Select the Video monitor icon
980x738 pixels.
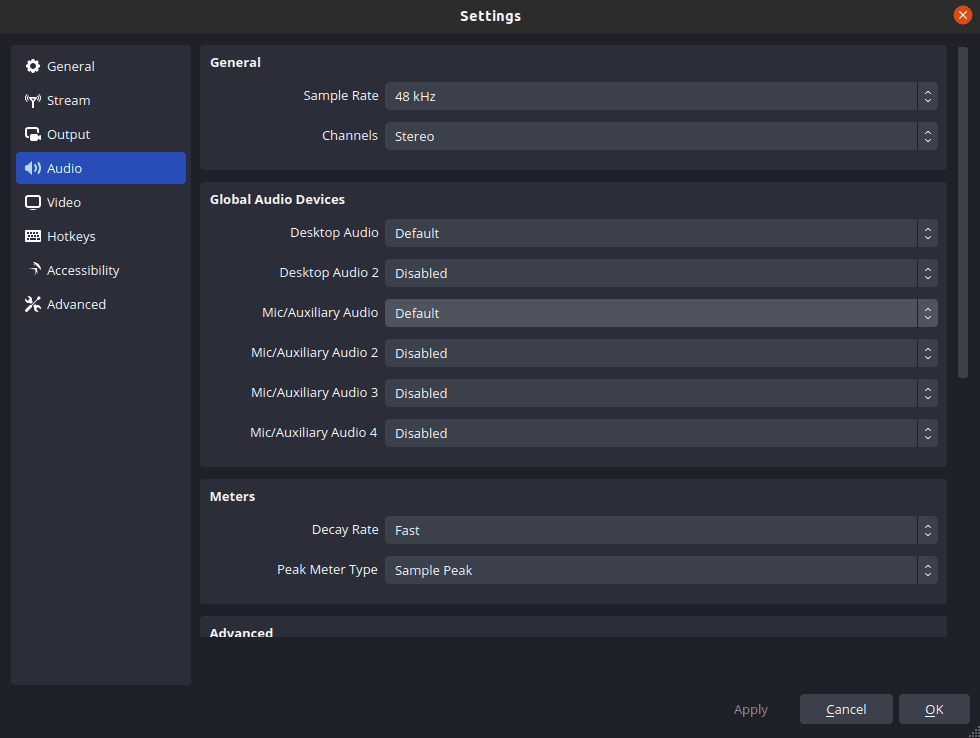coord(33,202)
